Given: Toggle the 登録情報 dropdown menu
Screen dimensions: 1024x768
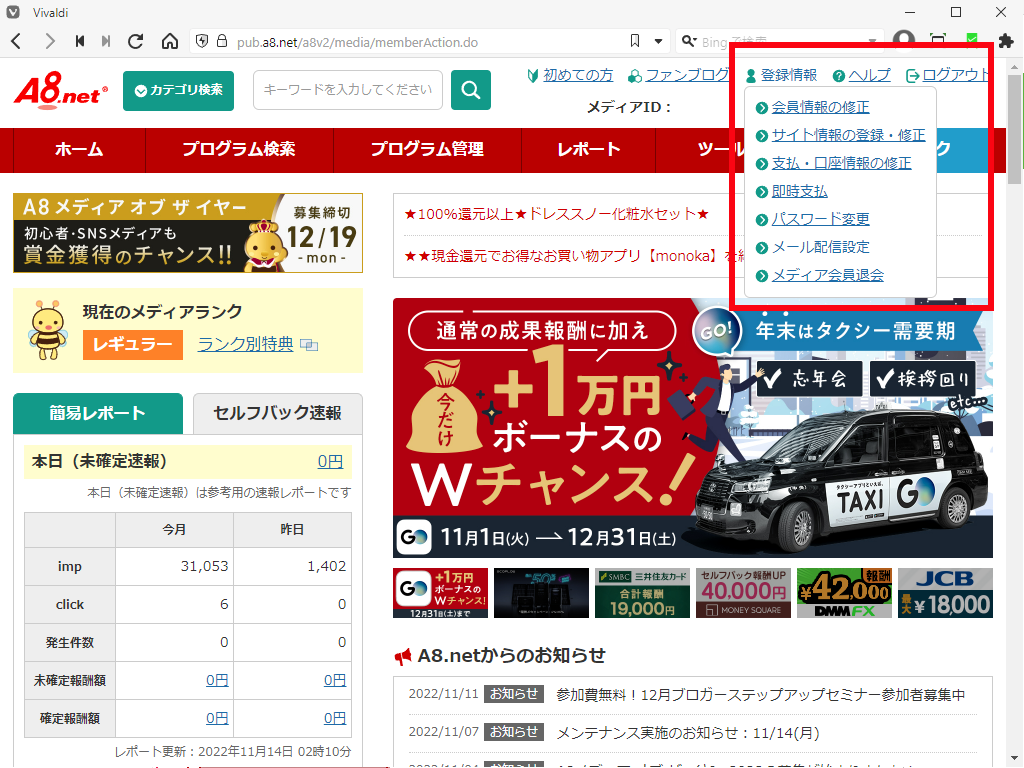Looking at the screenshot, I should (782, 75).
